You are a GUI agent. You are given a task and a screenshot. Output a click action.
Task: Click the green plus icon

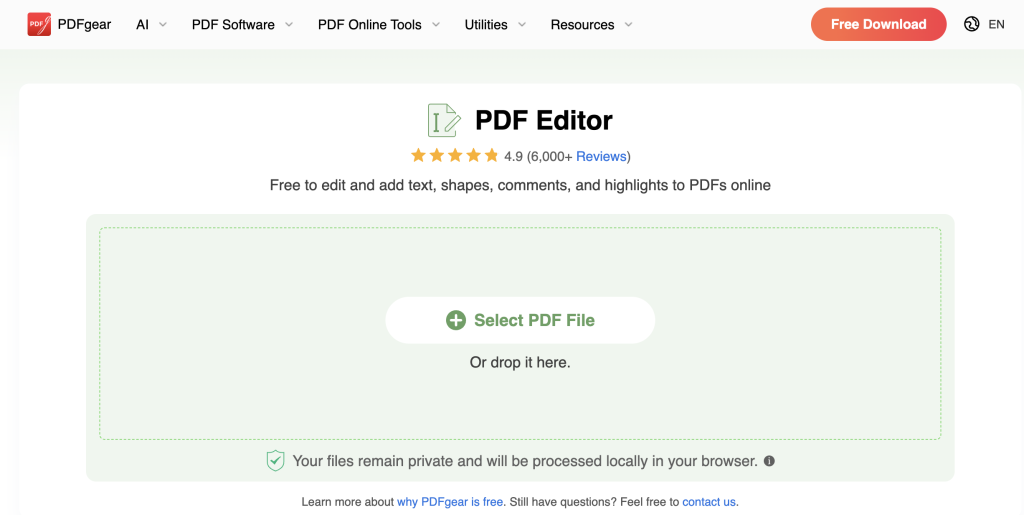[456, 320]
